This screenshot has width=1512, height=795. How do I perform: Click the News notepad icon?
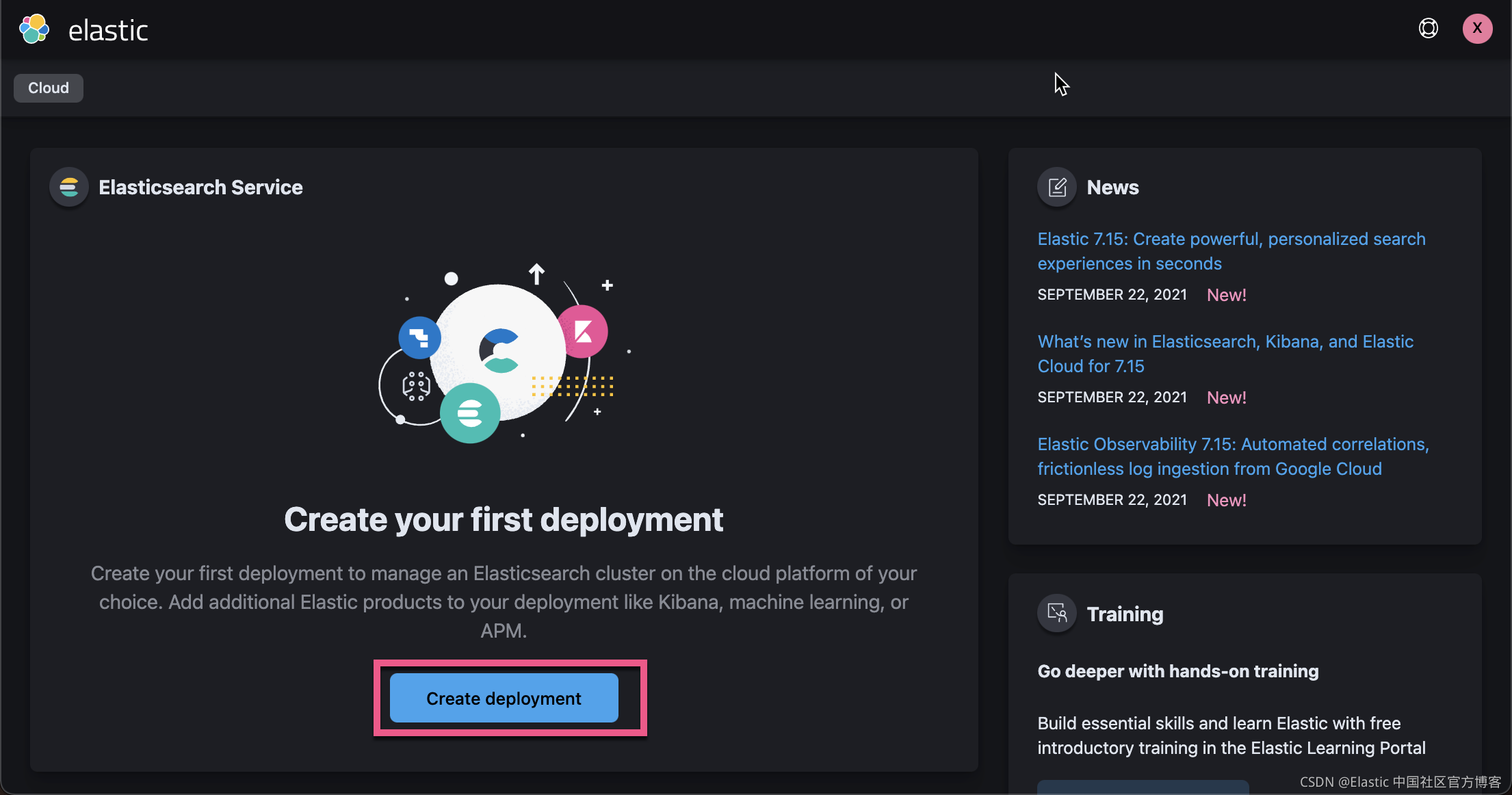[x=1056, y=187]
